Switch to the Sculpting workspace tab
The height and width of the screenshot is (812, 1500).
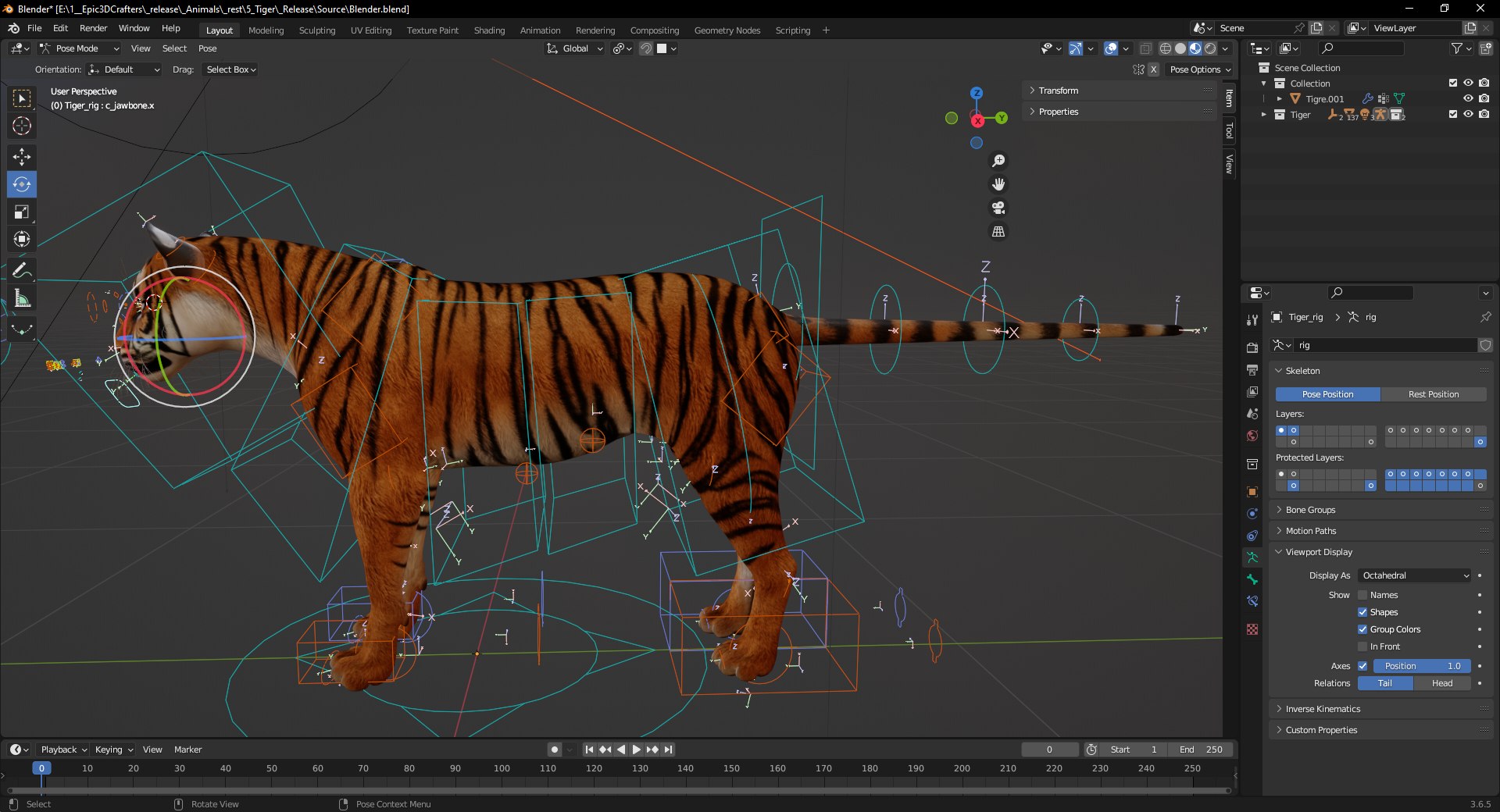(x=316, y=30)
